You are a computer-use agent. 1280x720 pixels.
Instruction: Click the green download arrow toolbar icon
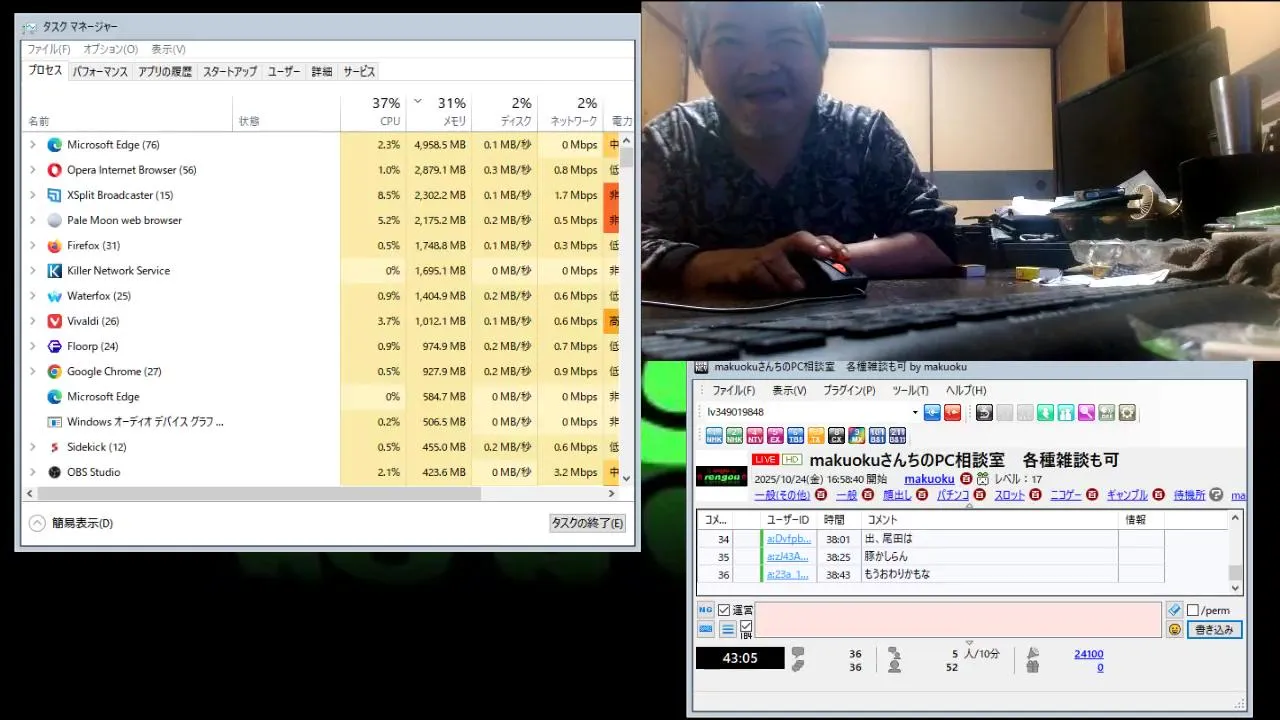(1045, 412)
